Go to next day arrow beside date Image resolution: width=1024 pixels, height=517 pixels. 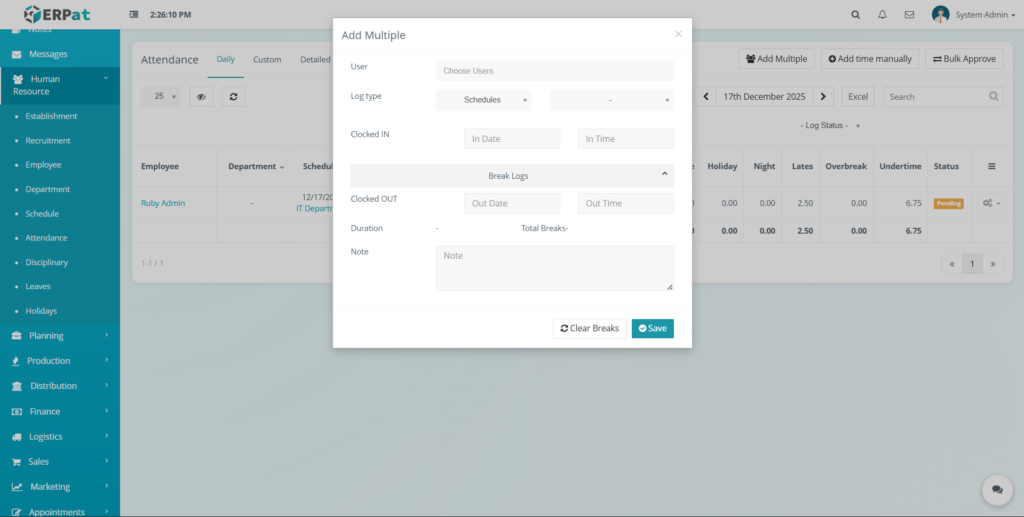pyautogui.click(x=823, y=97)
